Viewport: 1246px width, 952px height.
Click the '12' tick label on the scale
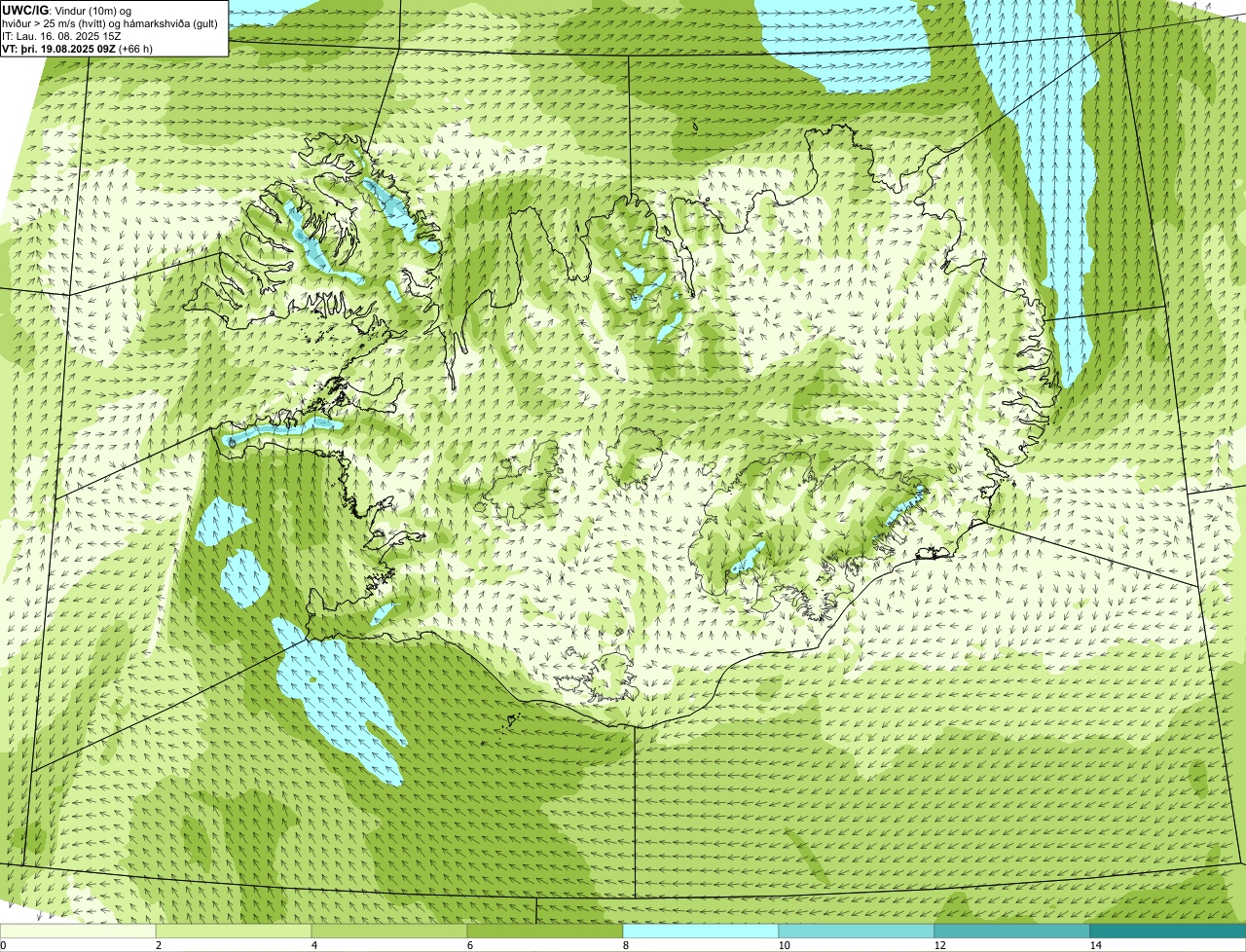pos(939,945)
